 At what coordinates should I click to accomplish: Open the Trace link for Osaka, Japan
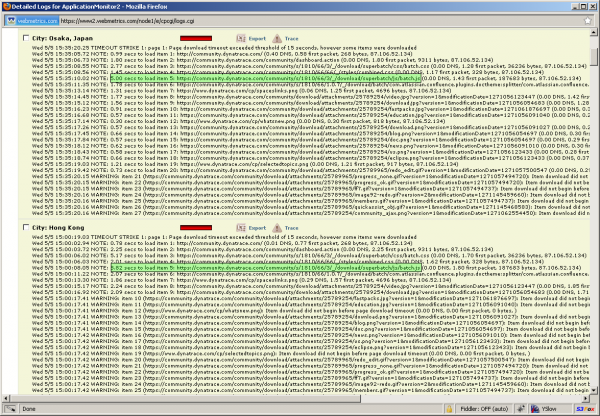[292, 39]
